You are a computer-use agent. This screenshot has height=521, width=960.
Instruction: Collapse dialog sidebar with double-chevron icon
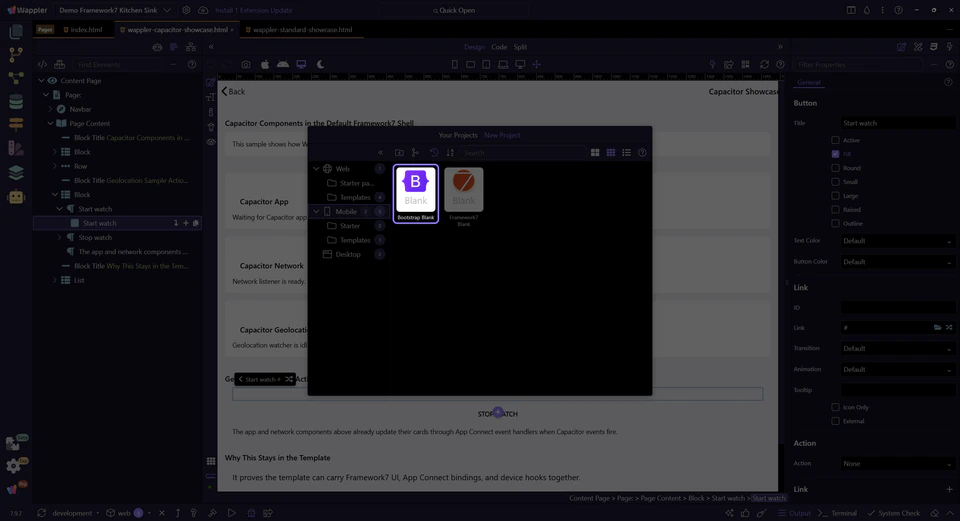coord(380,152)
